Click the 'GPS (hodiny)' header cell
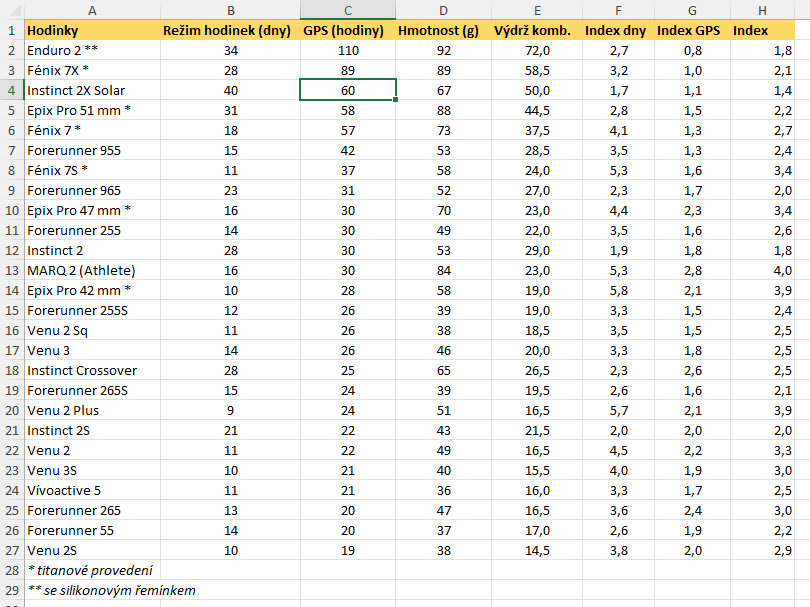810x607 pixels. (x=348, y=30)
